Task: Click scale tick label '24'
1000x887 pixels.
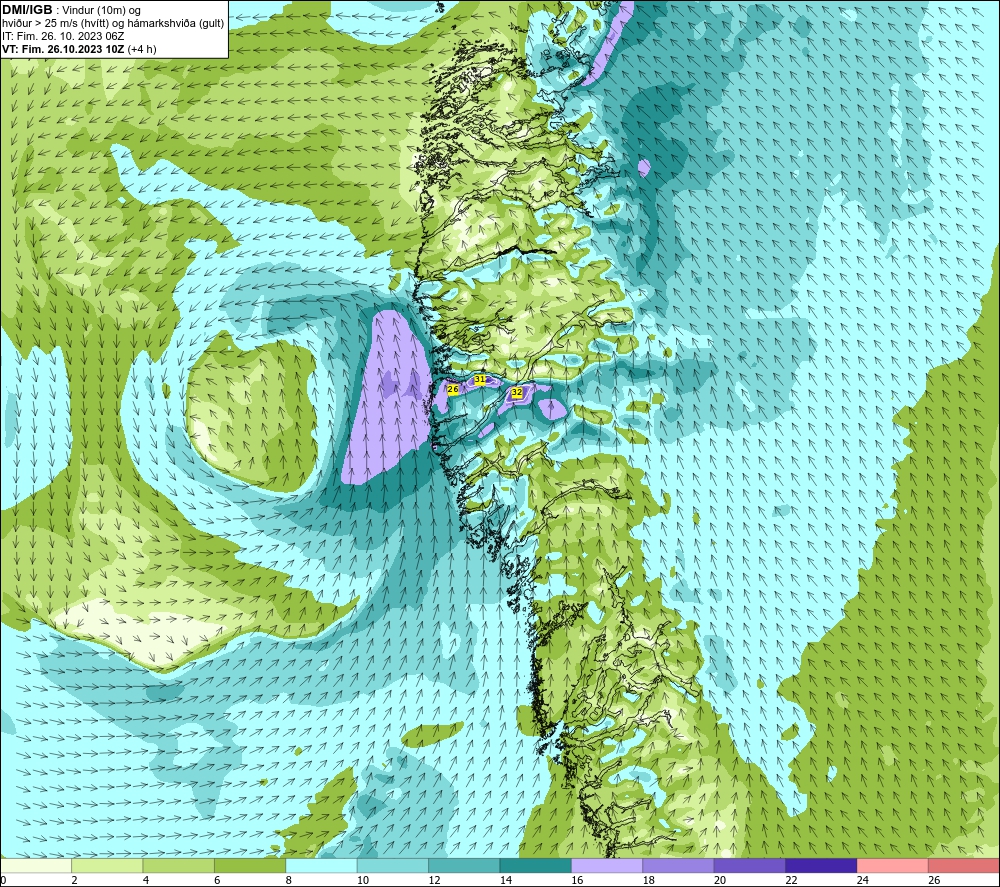Action: pyautogui.click(x=863, y=880)
